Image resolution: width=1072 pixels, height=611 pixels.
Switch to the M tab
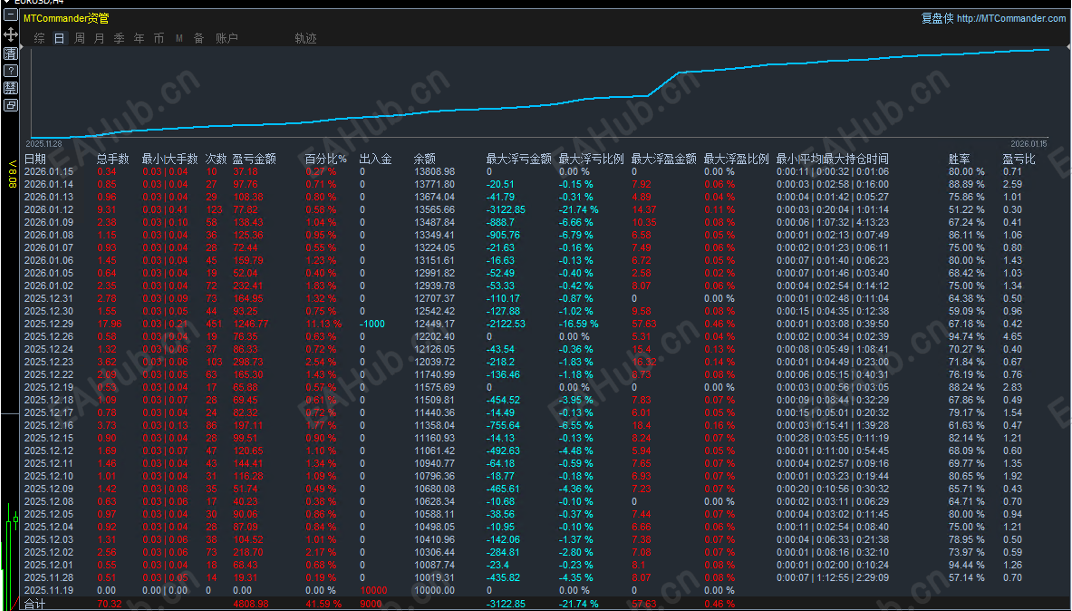coord(179,38)
